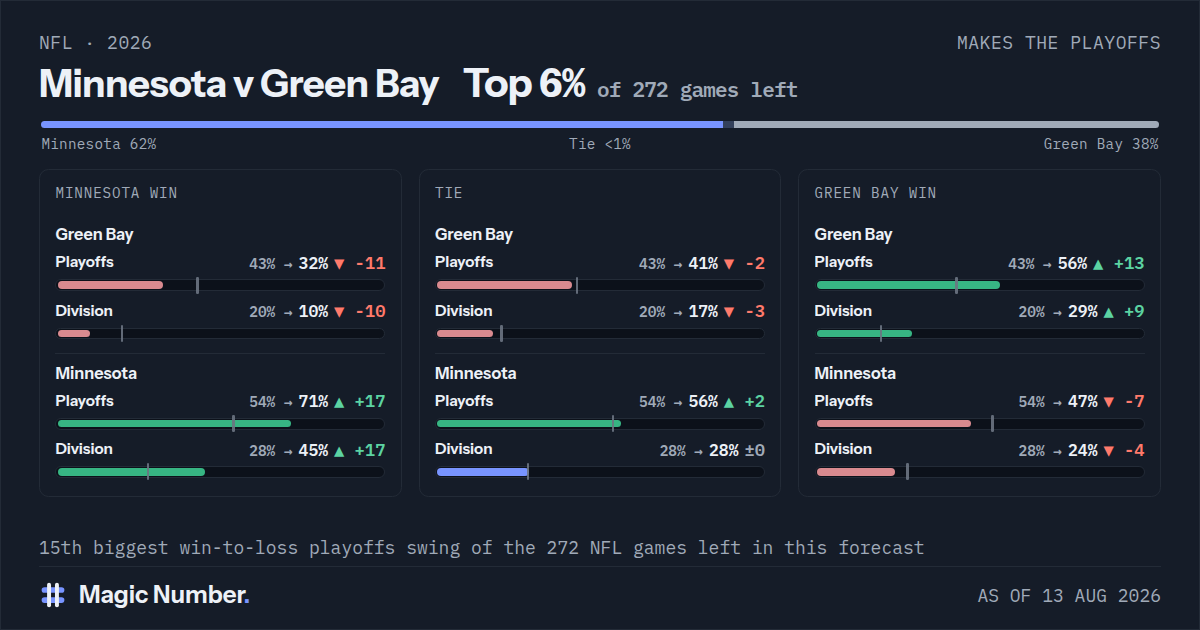Click green up arrow beside Green Bay Division +9
This screenshot has width=1200, height=630.
(x=1108, y=312)
